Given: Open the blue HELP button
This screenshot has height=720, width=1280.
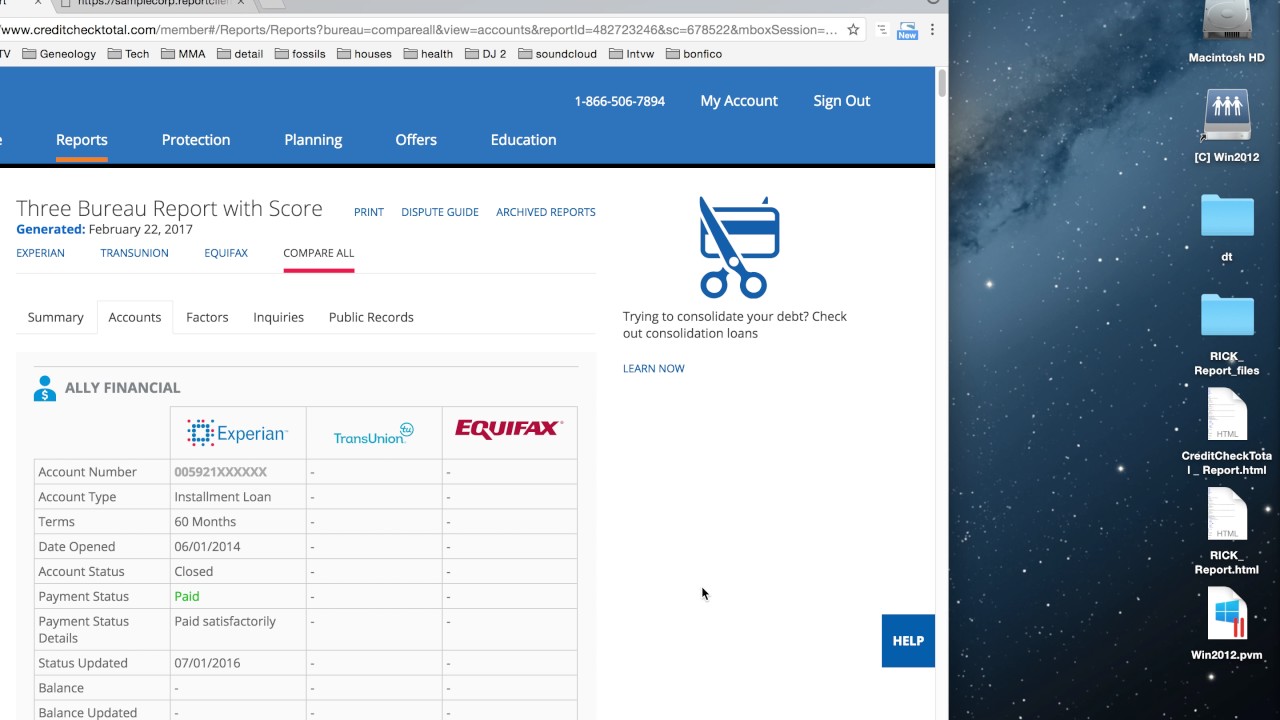Looking at the screenshot, I should (x=908, y=641).
